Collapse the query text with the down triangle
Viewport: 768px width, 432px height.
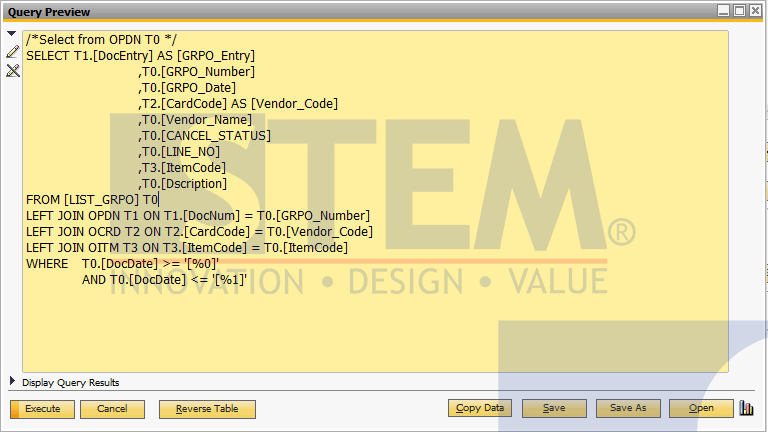(x=12, y=34)
